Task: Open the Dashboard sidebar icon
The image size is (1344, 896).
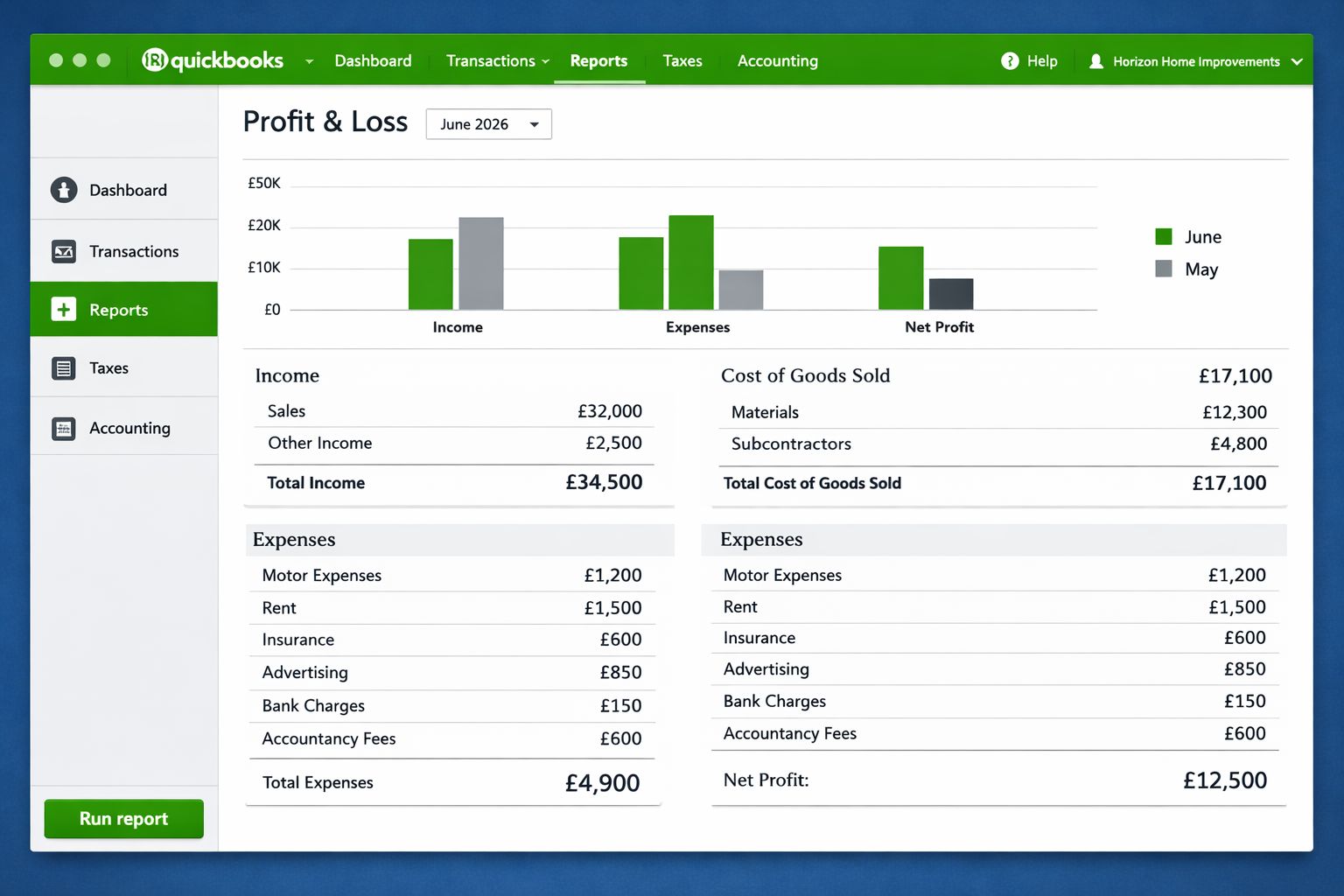Action: click(64, 190)
